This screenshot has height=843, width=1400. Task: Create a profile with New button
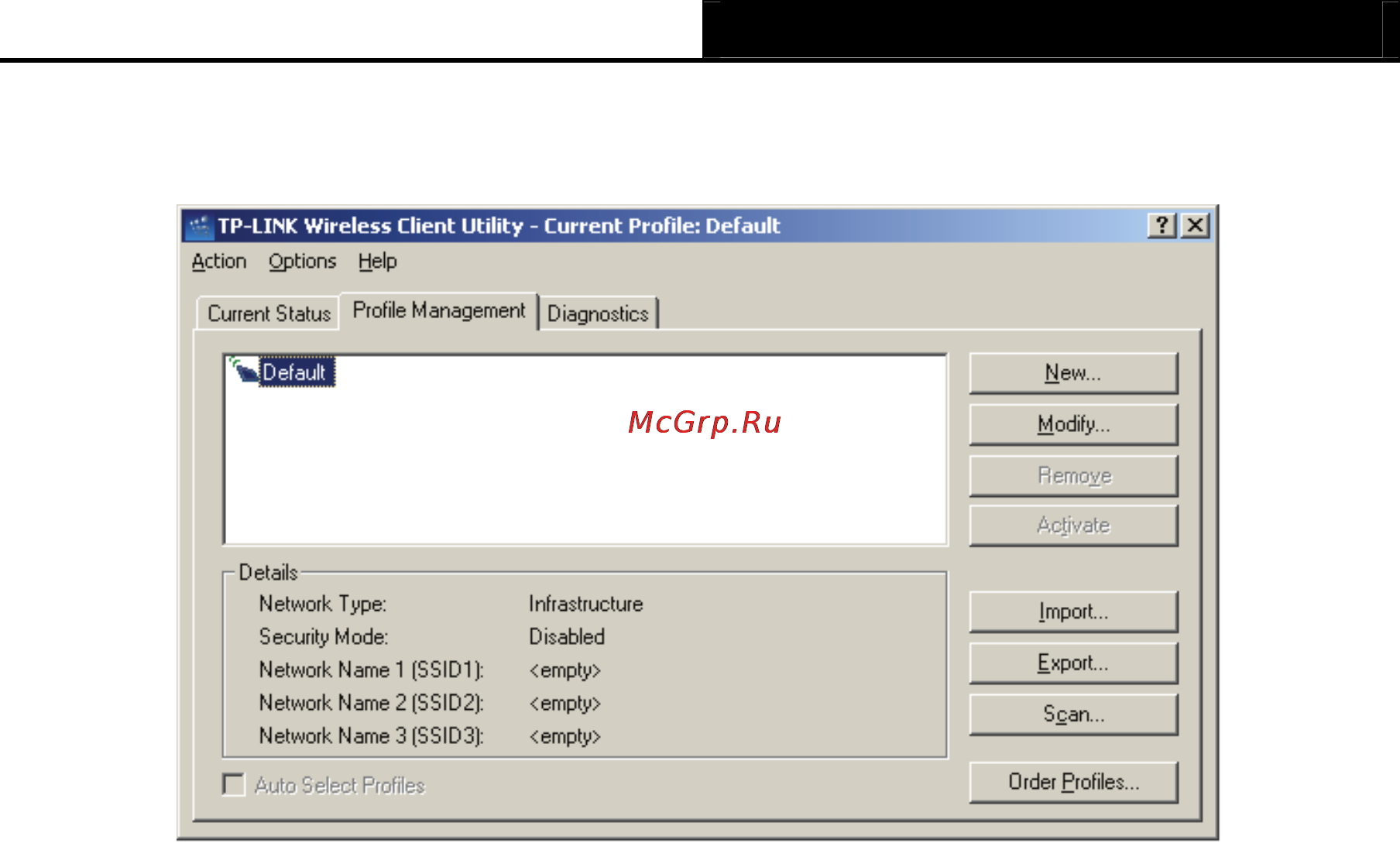1073,373
